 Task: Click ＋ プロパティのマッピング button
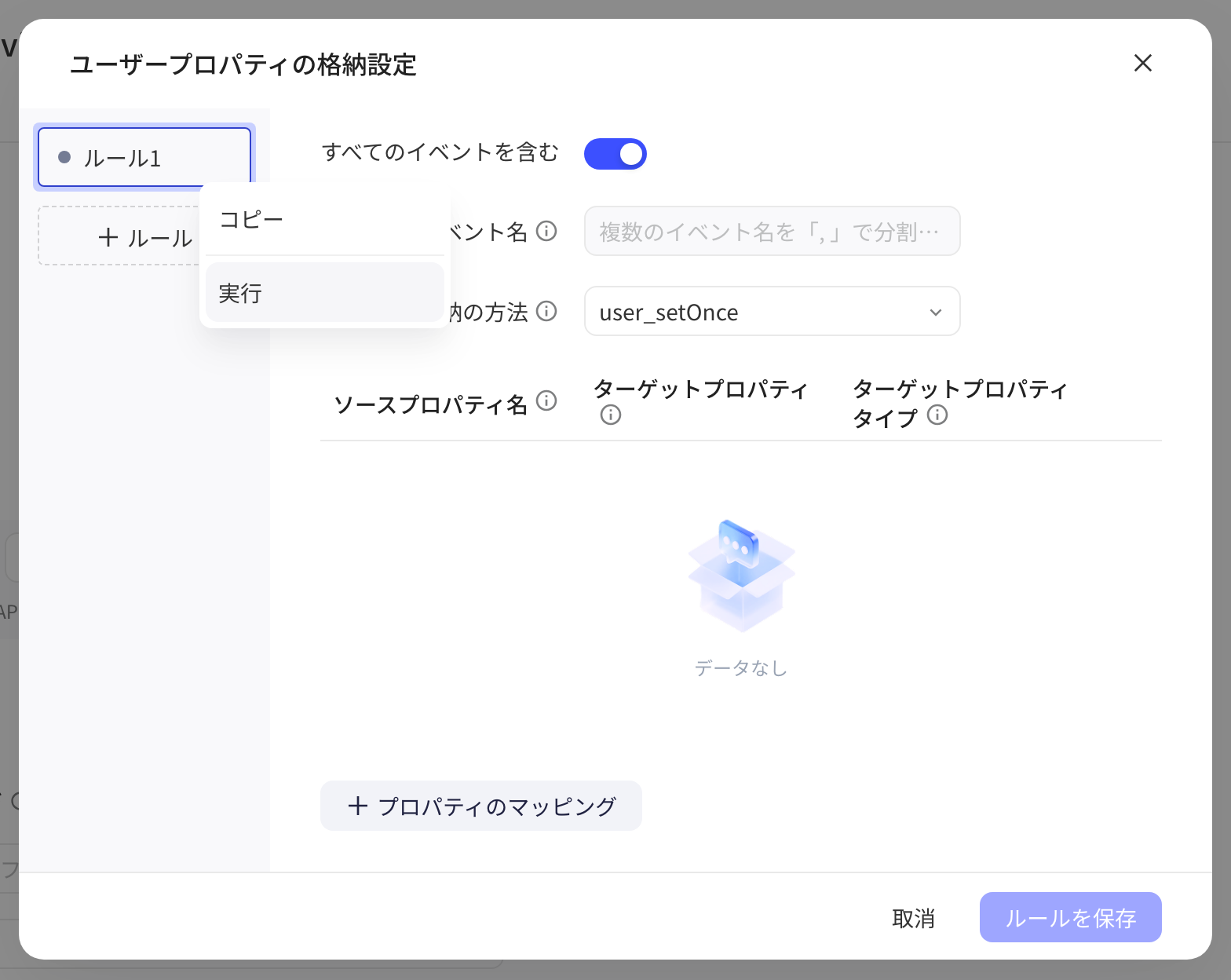click(x=481, y=806)
